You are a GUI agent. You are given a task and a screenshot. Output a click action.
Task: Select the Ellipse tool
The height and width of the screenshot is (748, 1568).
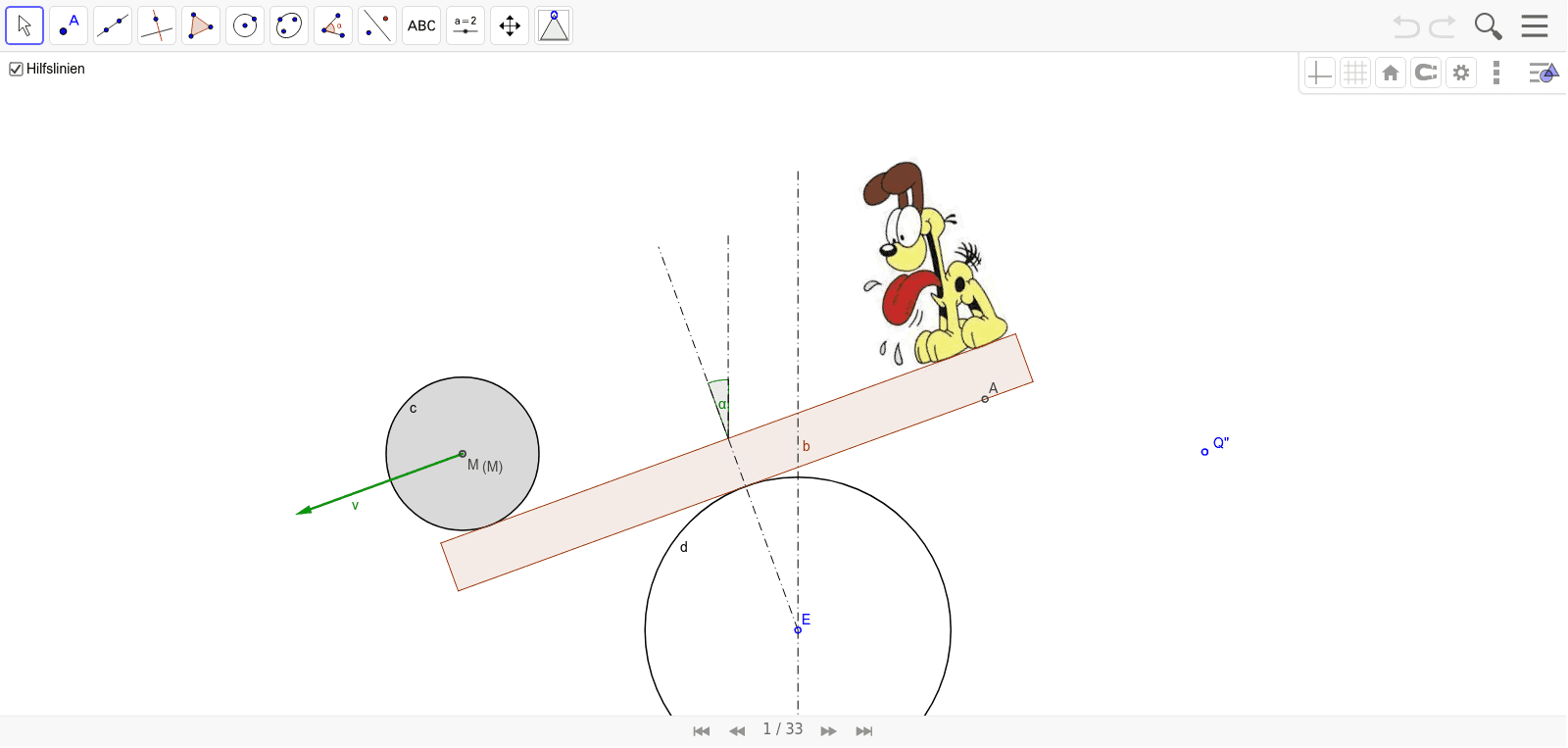click(289, 25)
